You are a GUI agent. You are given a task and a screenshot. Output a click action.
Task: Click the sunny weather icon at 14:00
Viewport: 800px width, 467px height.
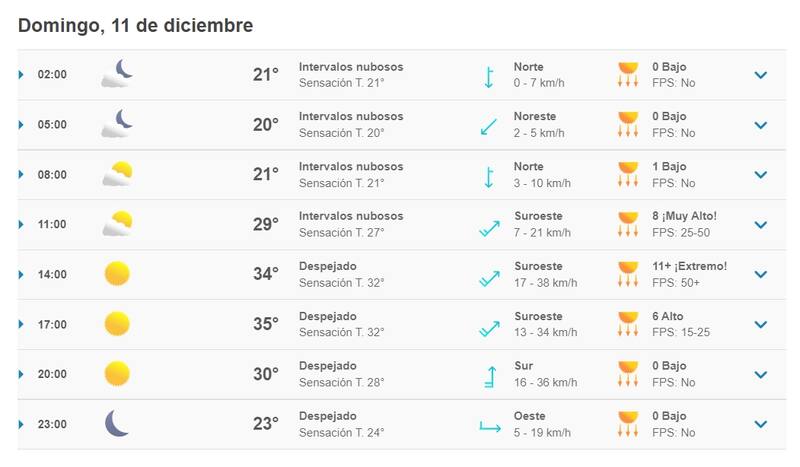[x=118, y=274]
